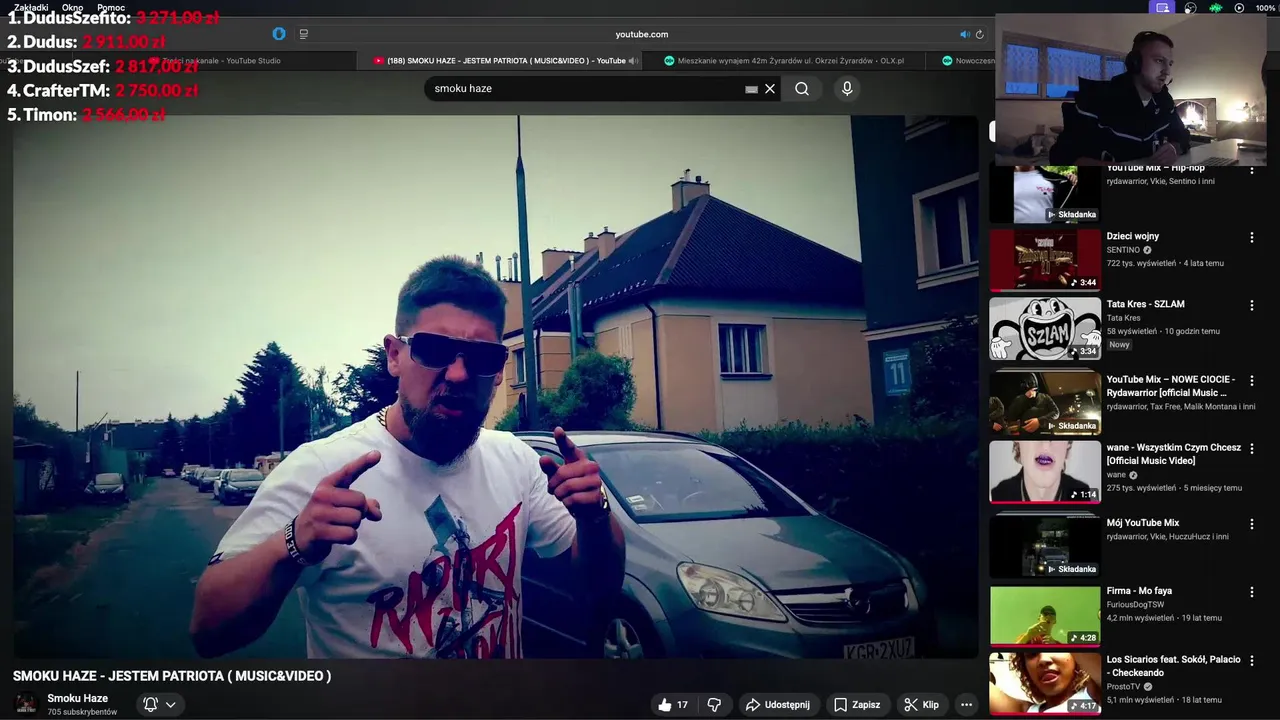Open Mój YouTube Mix title
This screenshot has height=720, width=1280.
(1143, 523)
